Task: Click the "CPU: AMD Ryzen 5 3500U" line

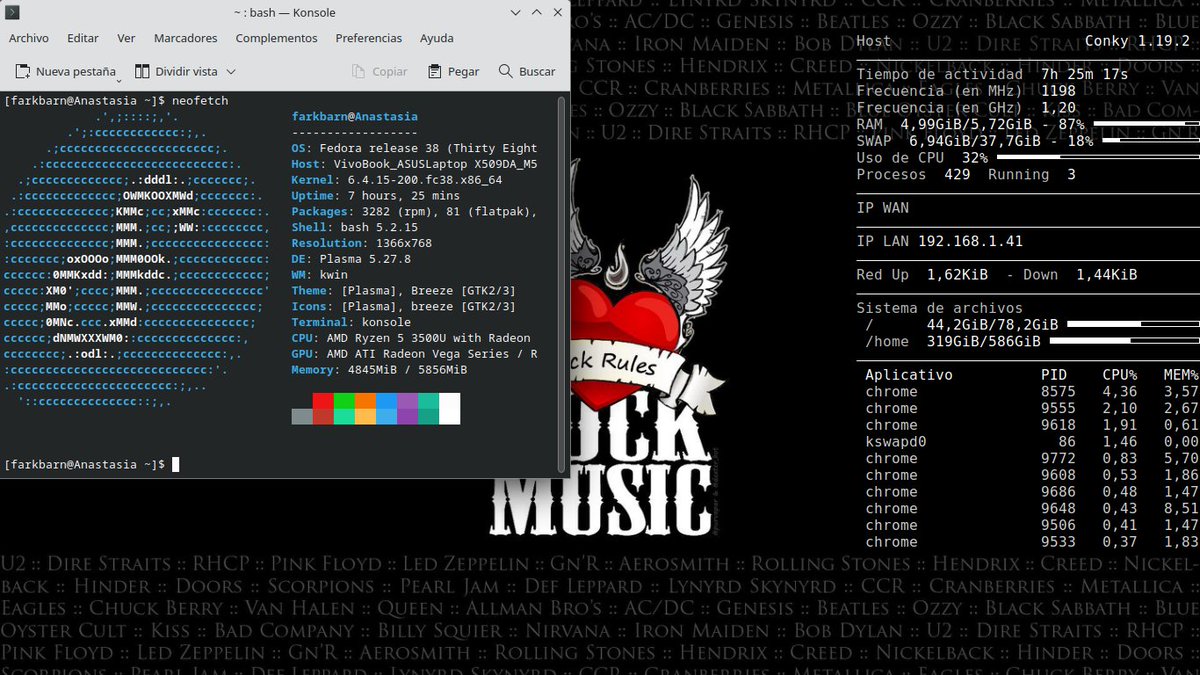Action: (x=411, y=338)
